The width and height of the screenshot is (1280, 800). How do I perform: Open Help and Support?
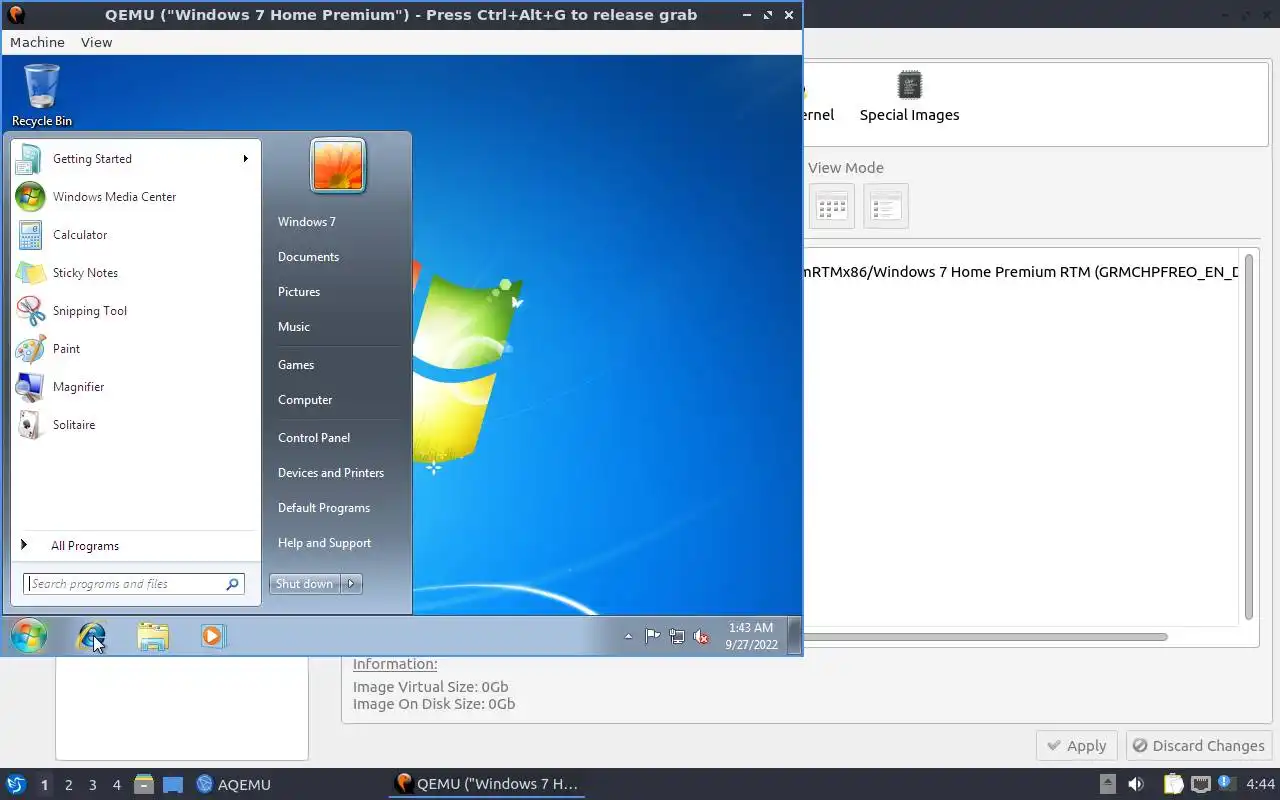pyautogui.click(x=324, y=543)
